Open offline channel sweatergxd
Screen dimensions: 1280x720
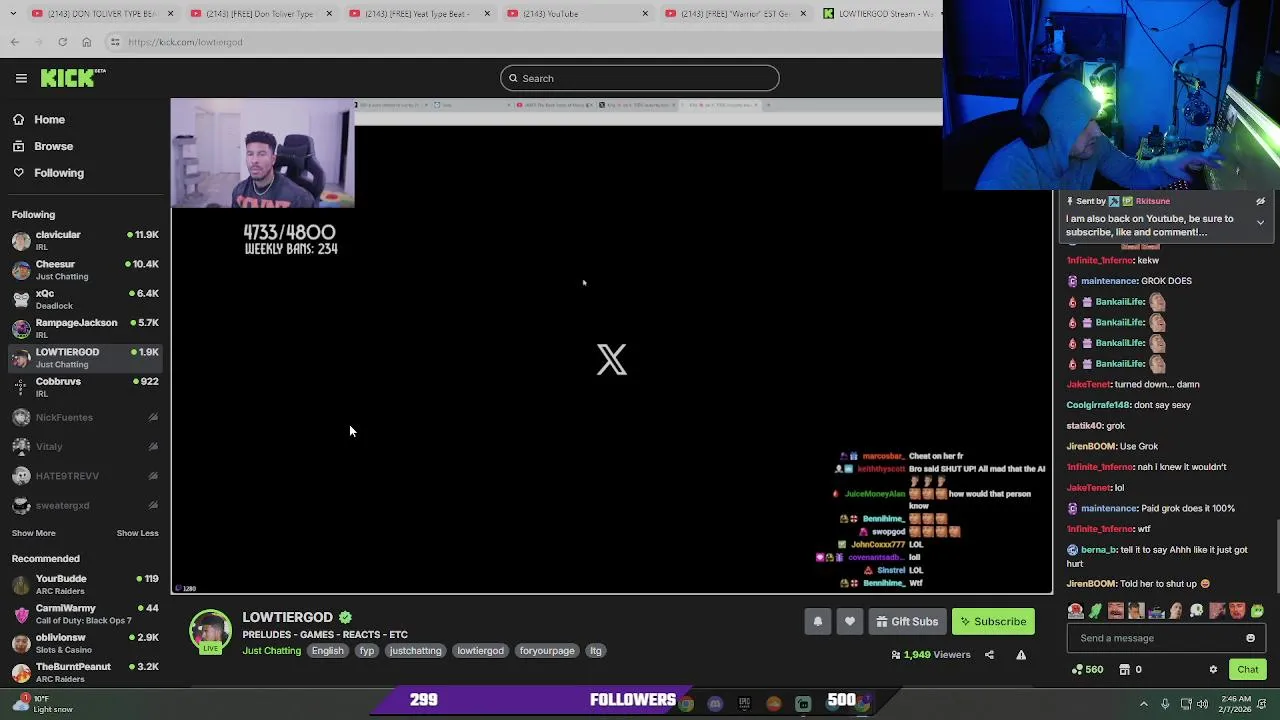point(85,505)
